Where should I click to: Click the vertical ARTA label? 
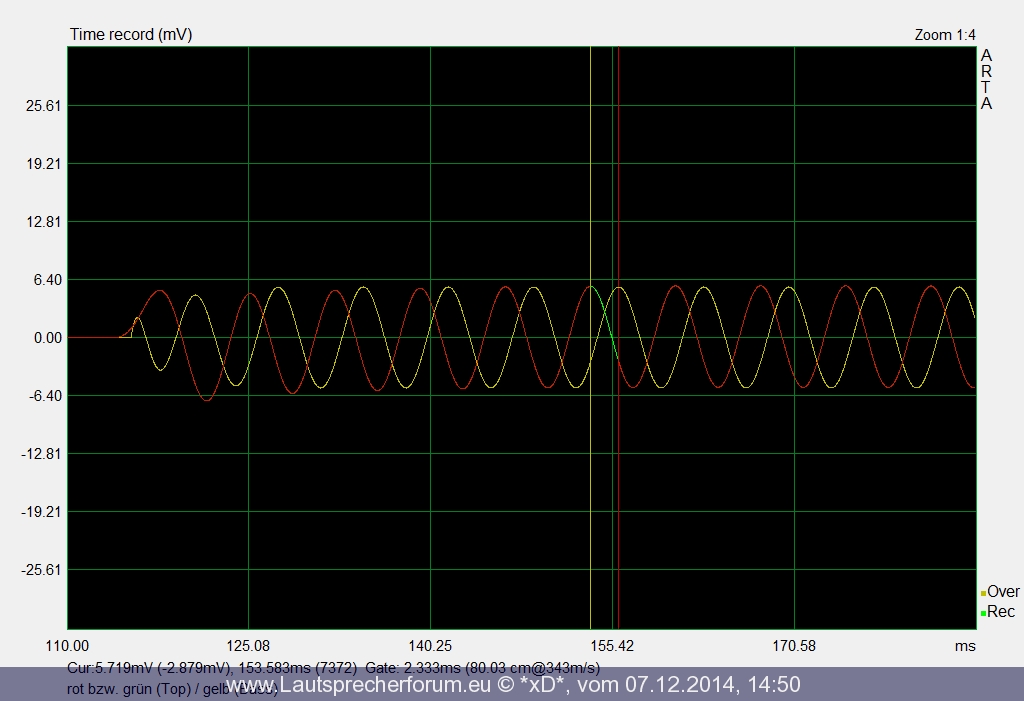[x=986, y=80]
